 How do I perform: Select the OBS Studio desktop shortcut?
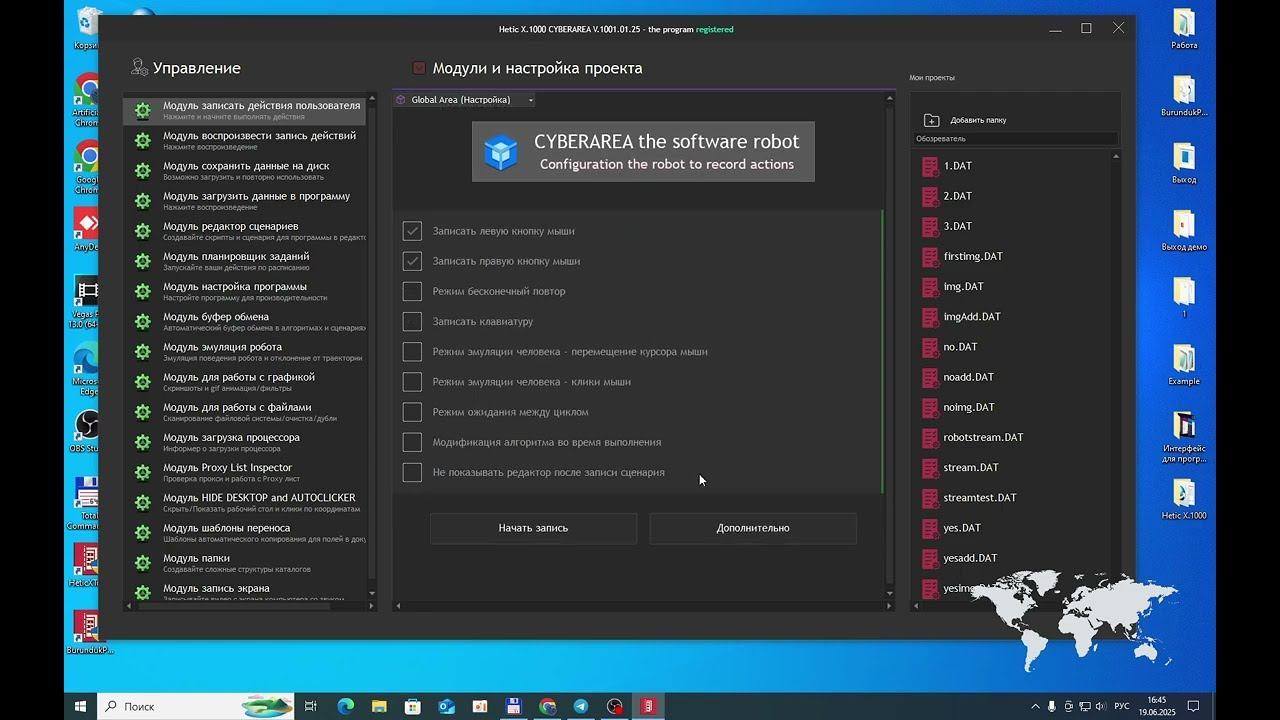pyautogui.click(x=87, y=431)
